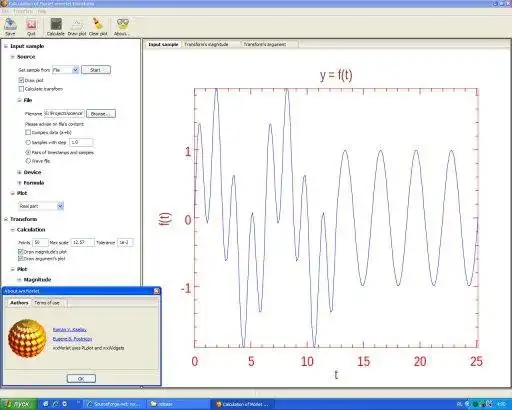Screen dimensions: 512x410
Task: Select the Authors tab in About dialog
Action: tap(19, 303)
